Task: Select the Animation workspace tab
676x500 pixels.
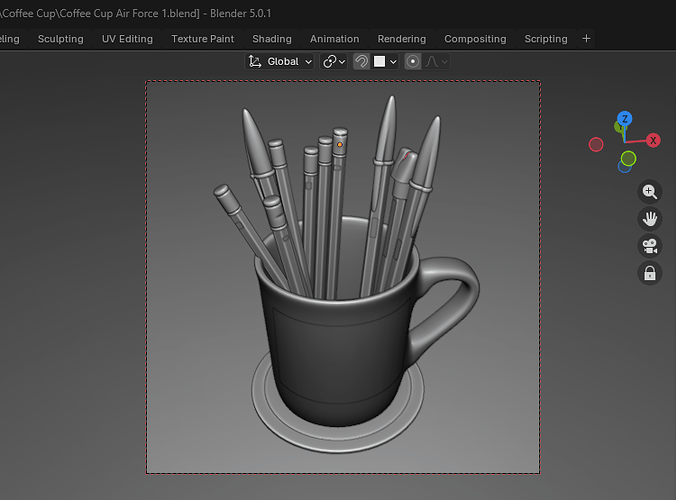Action: pos(335,39)
